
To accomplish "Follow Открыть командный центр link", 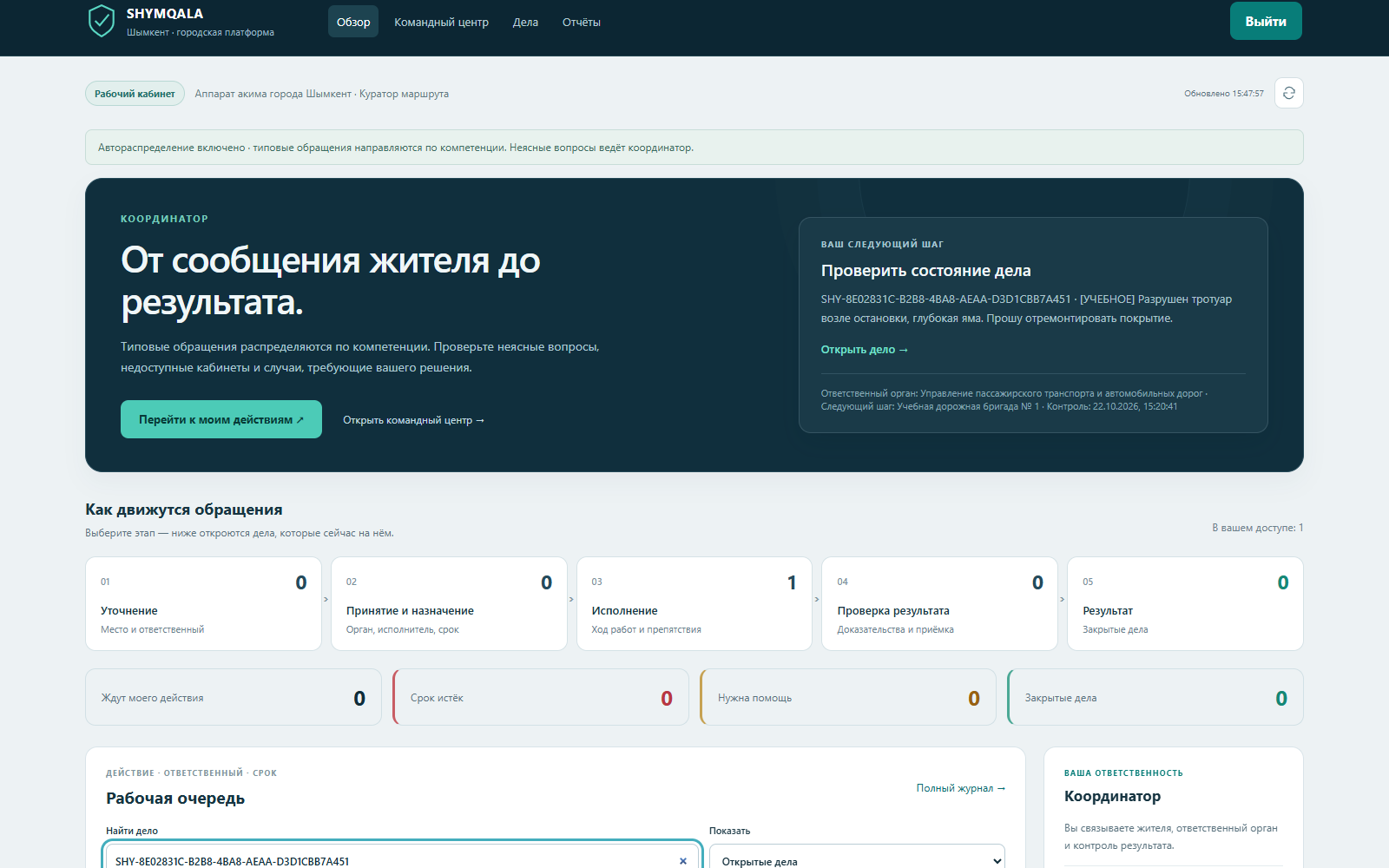I will [x=413, y=420].
